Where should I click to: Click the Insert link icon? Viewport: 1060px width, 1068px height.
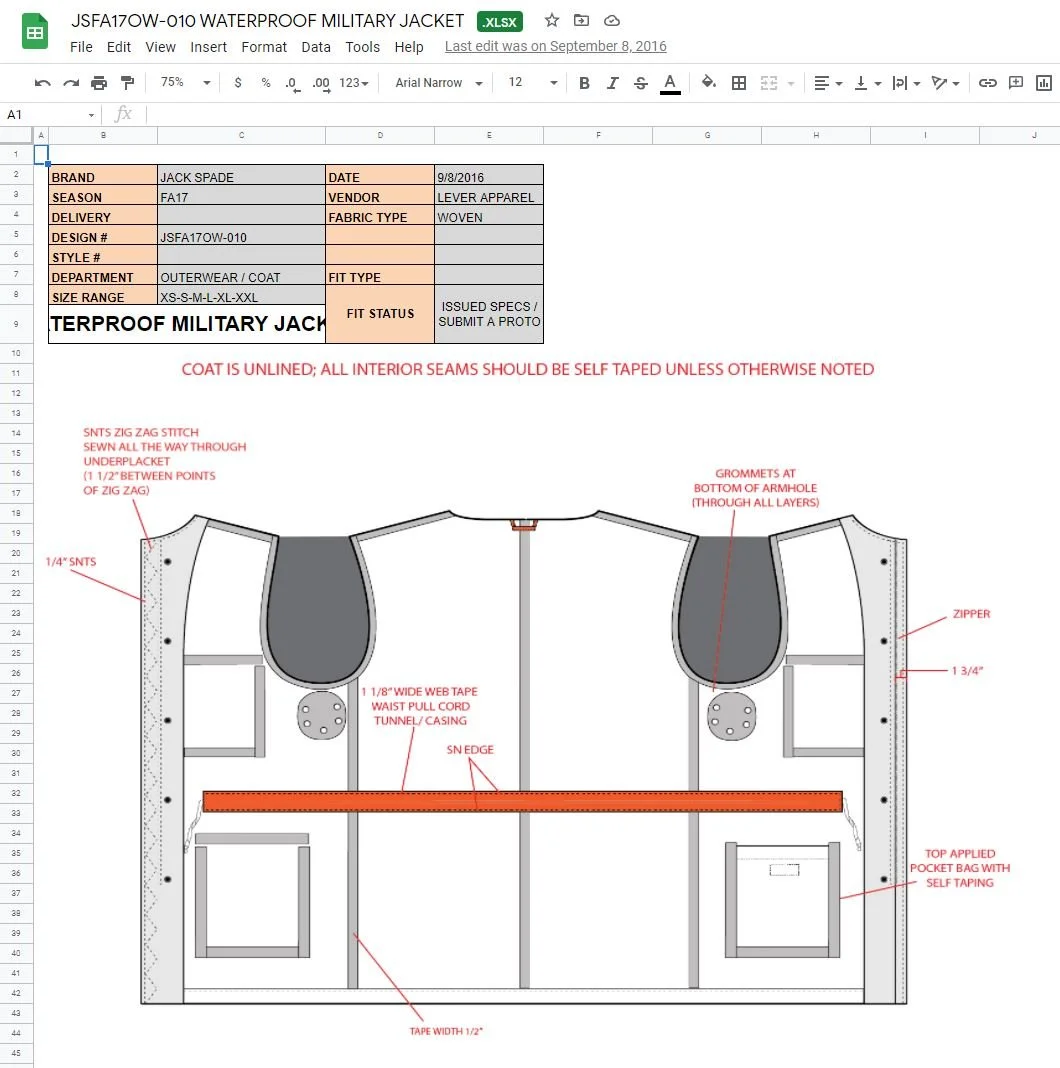click(x=987, y=83)
